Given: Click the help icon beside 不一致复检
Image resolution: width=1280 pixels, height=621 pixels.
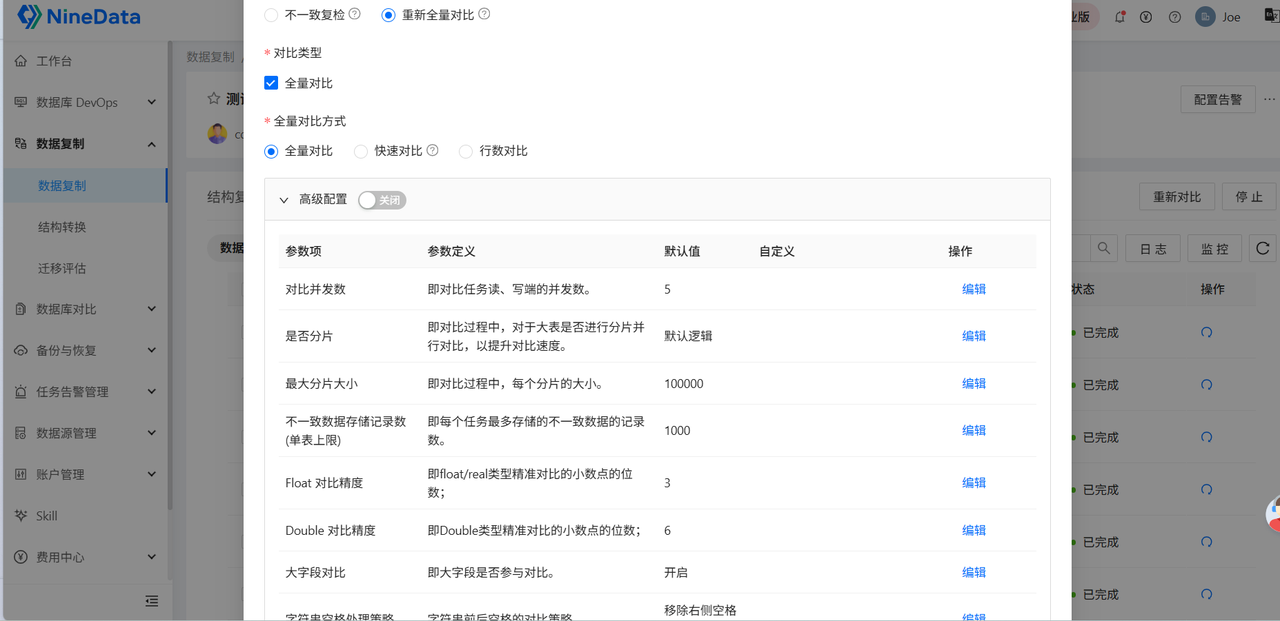Looking at the screenshot, I should click(x=355, y=15).
